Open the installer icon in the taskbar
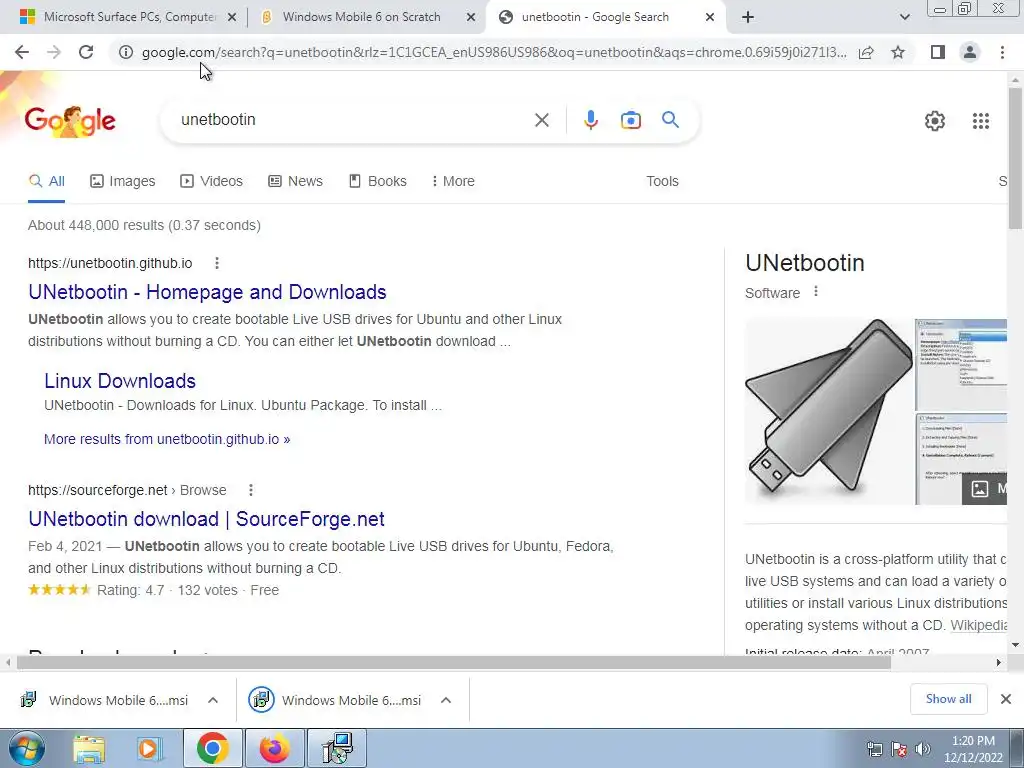 337,748
